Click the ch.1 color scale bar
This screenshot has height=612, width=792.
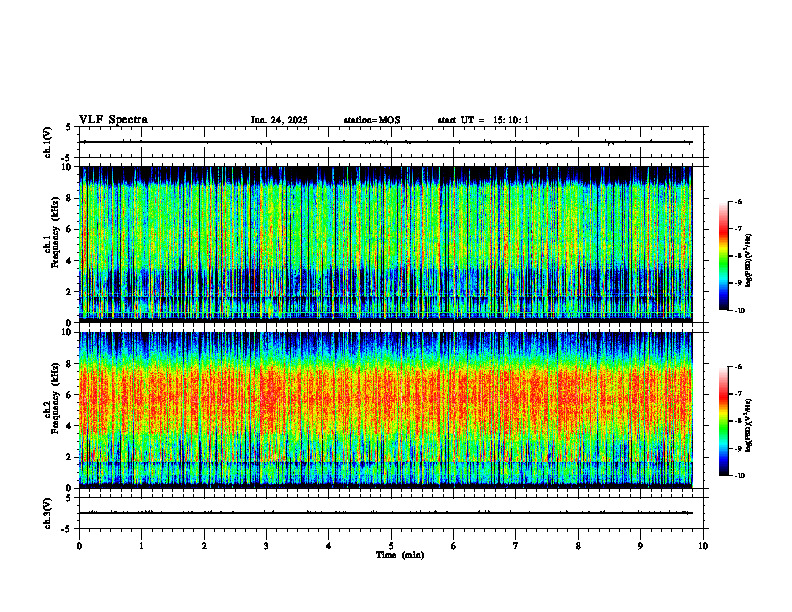click(723, 256)
